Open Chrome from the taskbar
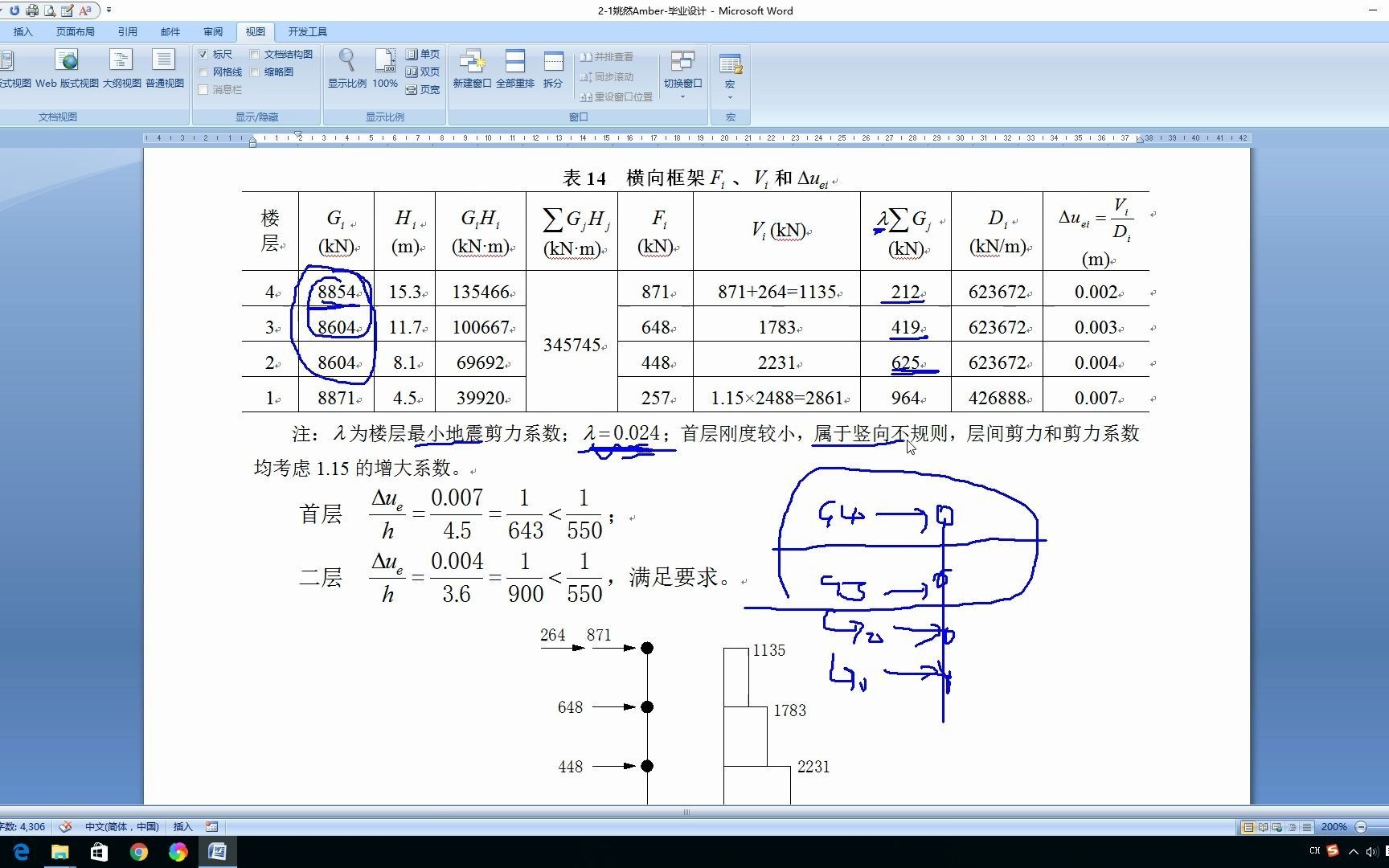Viewport: 1389px width, 868px height. (138, 851)
